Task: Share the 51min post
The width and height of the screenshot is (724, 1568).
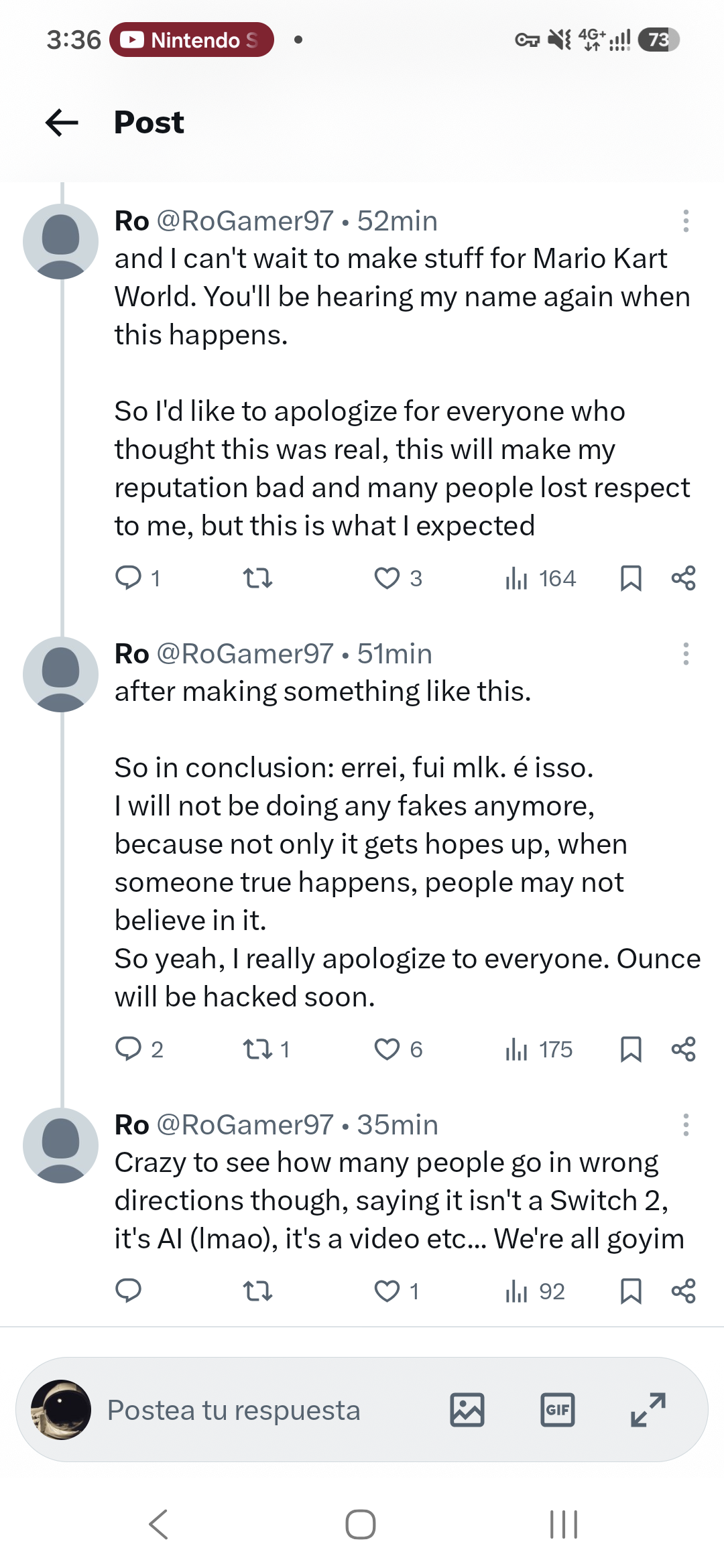Action: tap(684, 1049)
